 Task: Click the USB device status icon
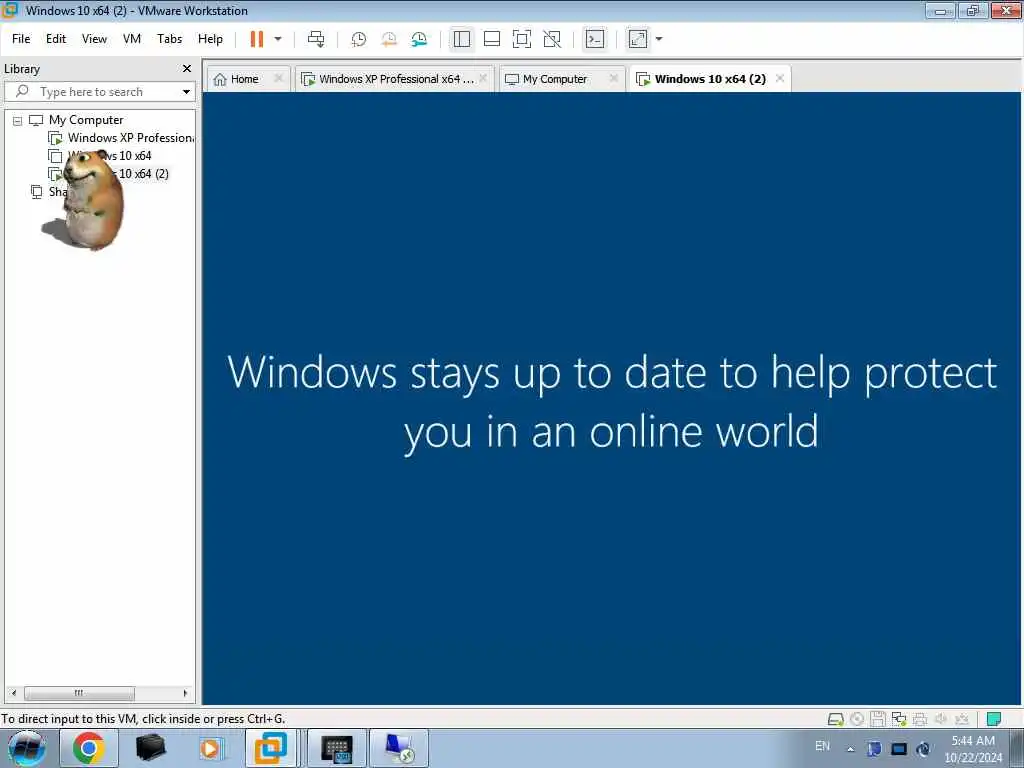(x=961, y=719)
